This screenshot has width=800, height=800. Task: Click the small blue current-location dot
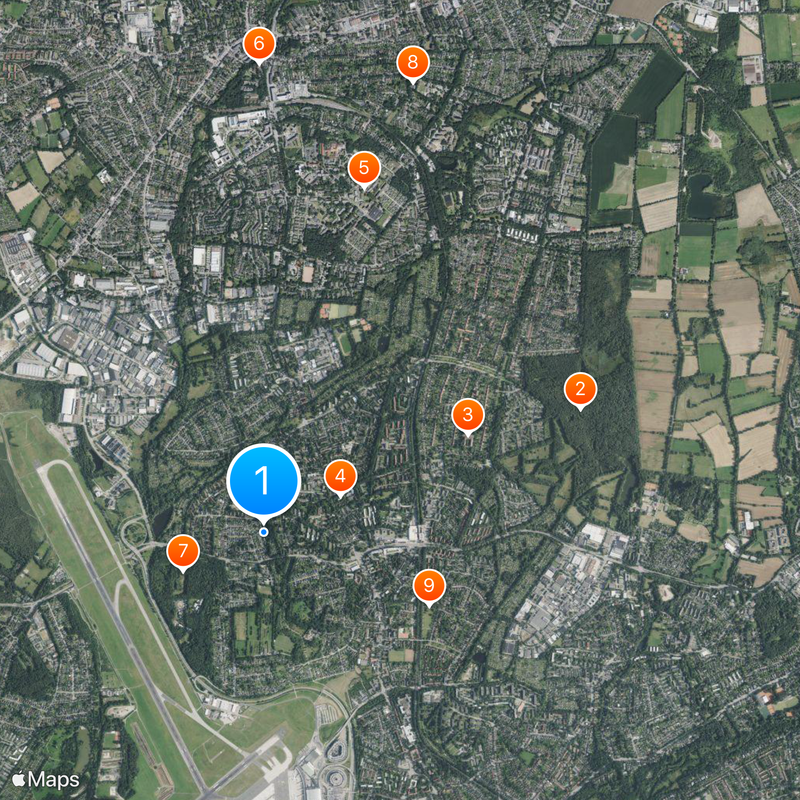[x=264, y=532]
